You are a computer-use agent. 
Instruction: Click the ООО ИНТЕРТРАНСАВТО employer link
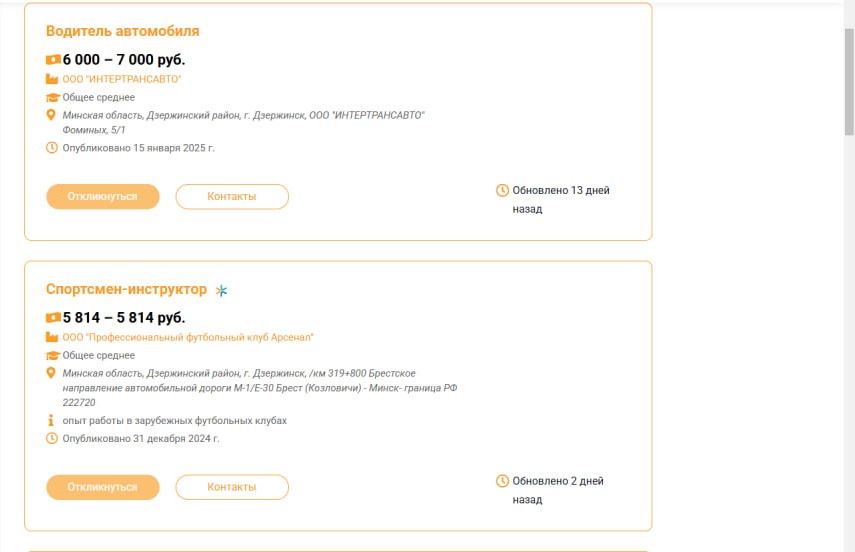tap(122, 79)
